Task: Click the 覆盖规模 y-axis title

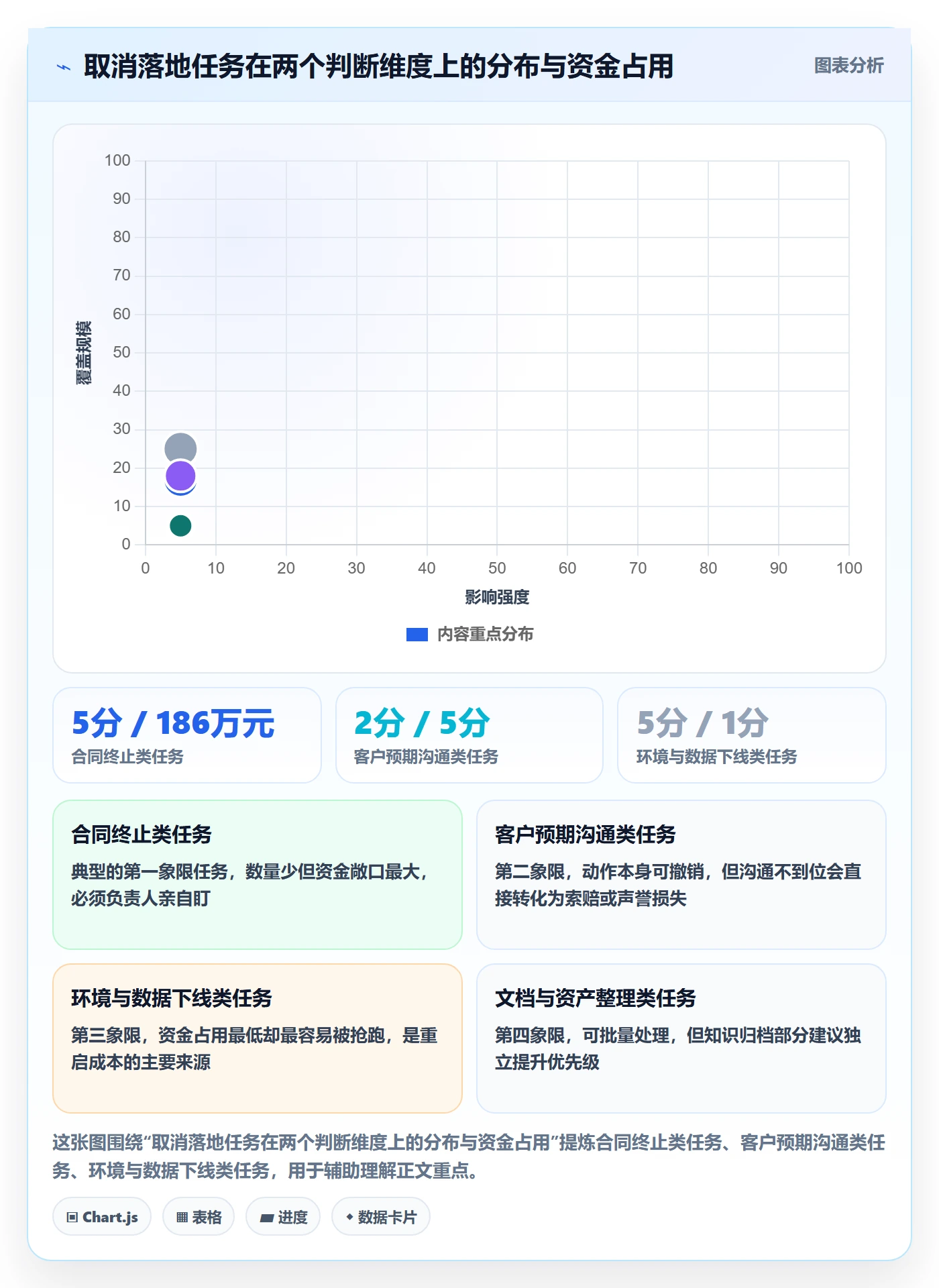Action: coord(84,352)
